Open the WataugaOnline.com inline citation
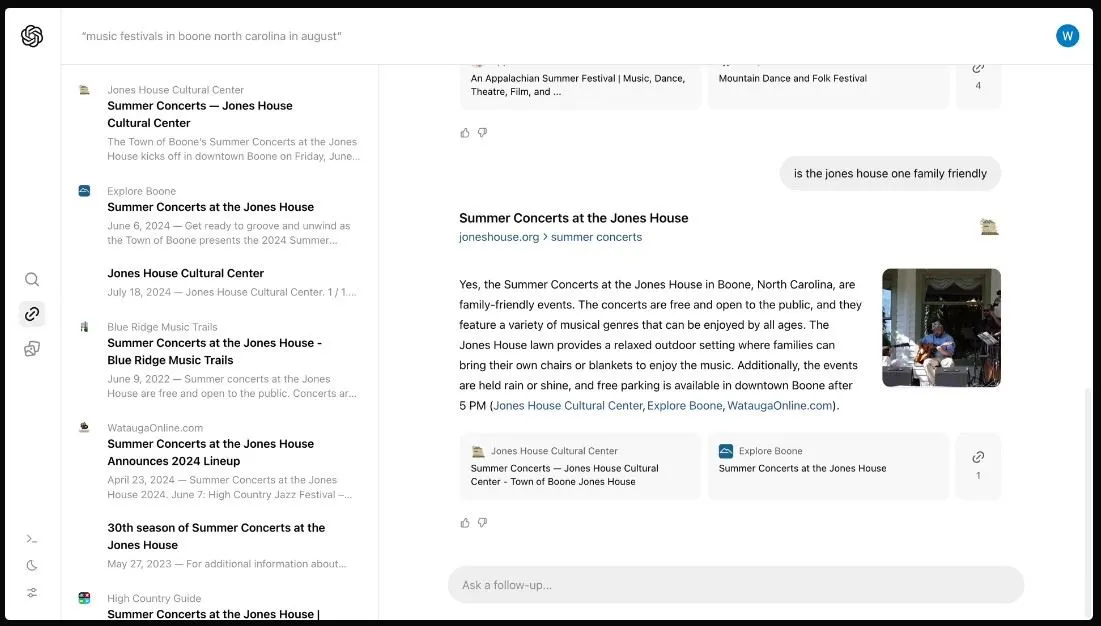 click(x=779, y=406)
